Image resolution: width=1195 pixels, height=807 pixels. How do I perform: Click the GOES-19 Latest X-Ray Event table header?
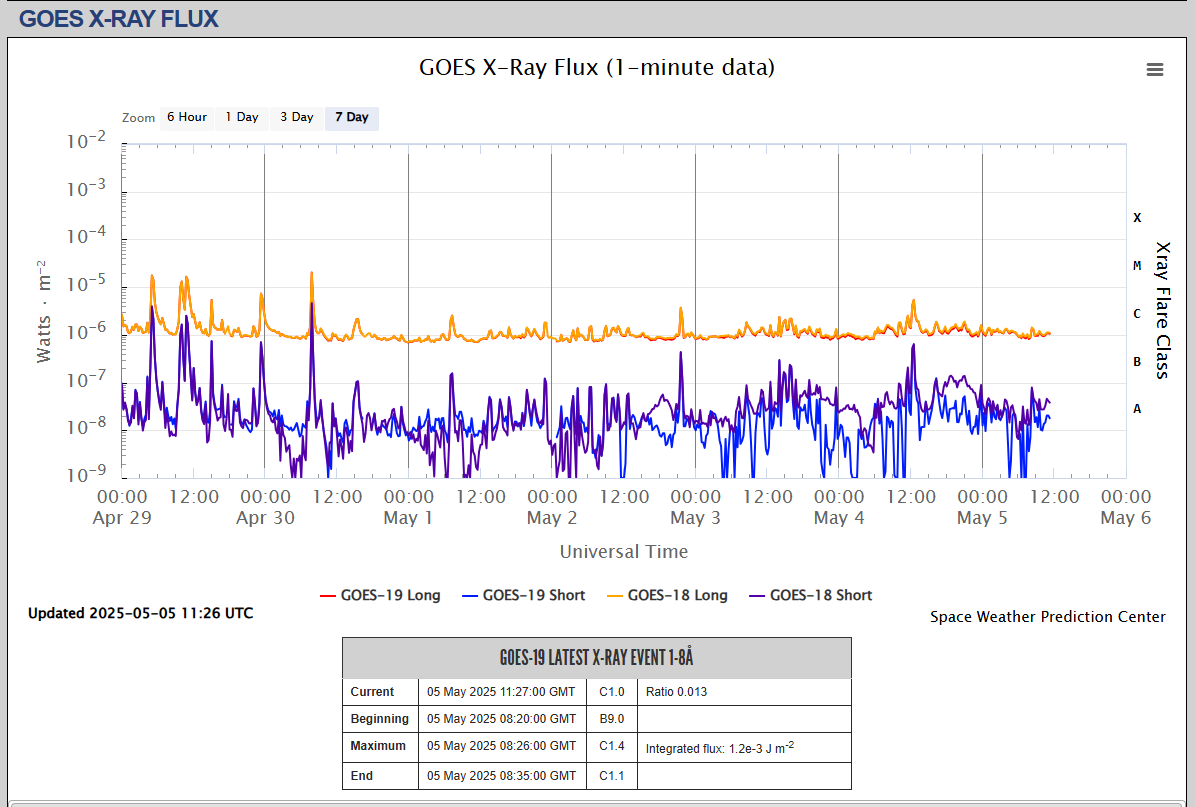point(597,658)
